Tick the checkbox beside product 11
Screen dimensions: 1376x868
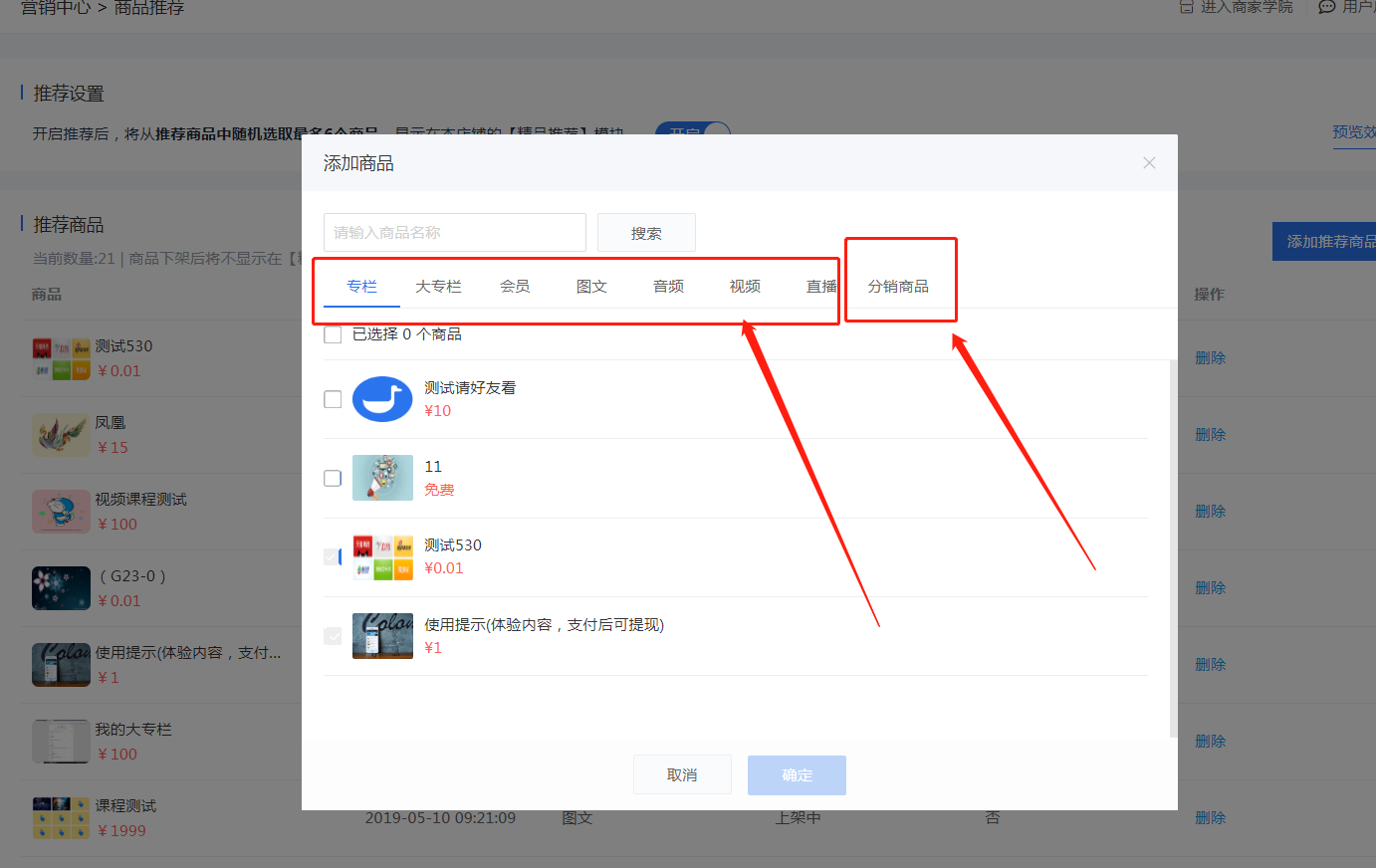(333, 478)
